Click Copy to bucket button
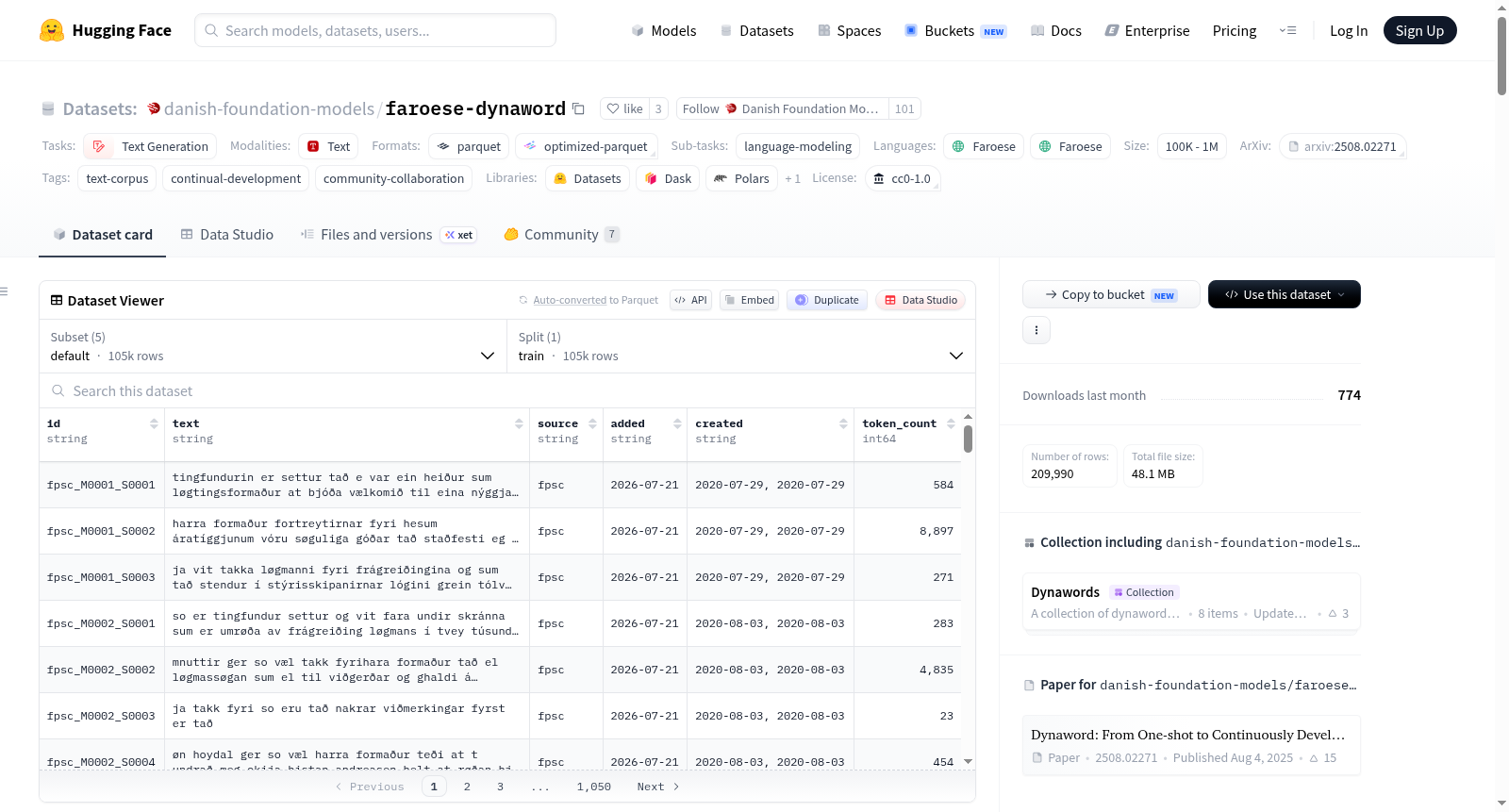 pyautogui.click(x=1111, y=294)
